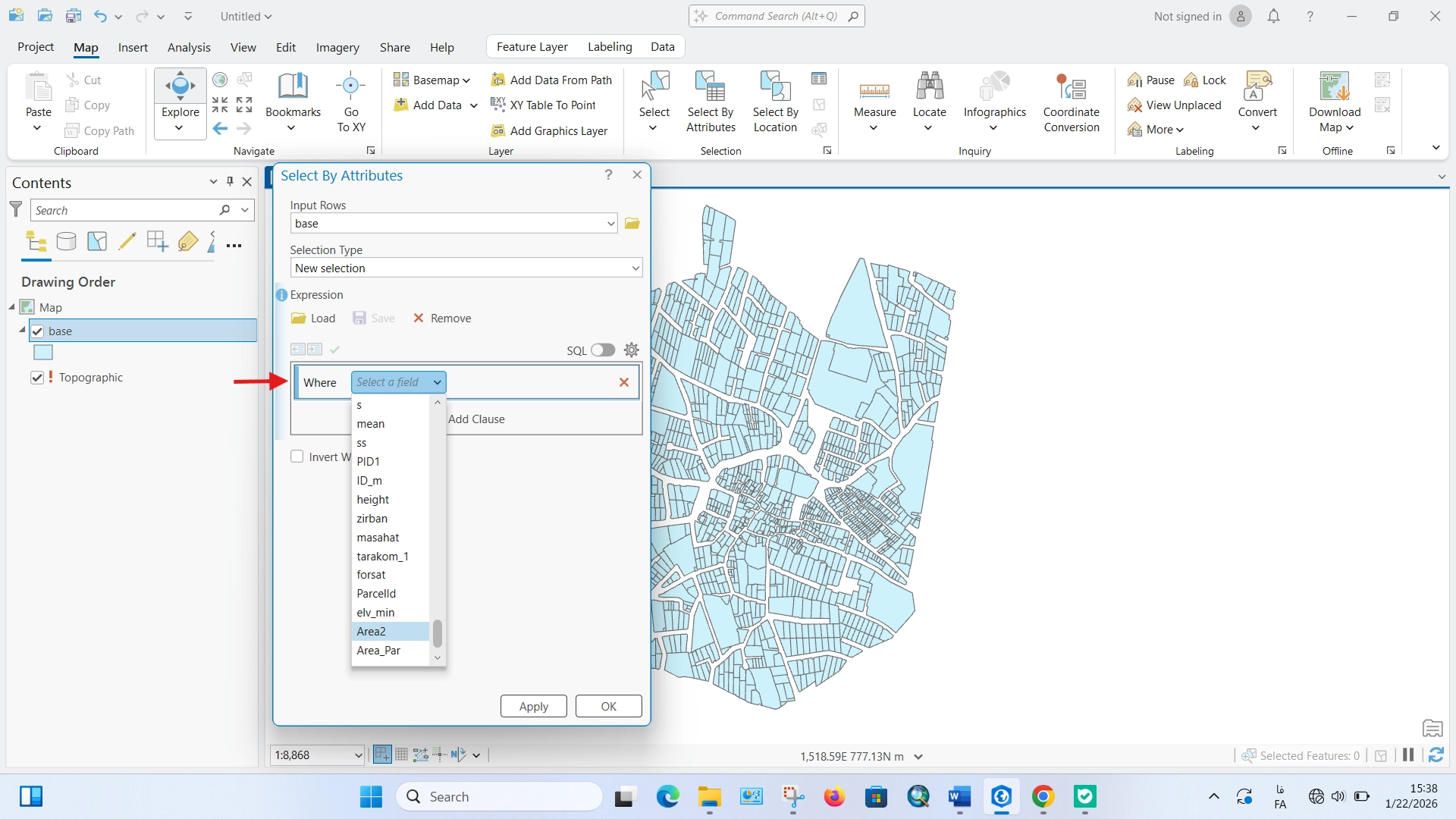Toggle the SQL mode switch
1456x819 pixels.
click(603, 350)
